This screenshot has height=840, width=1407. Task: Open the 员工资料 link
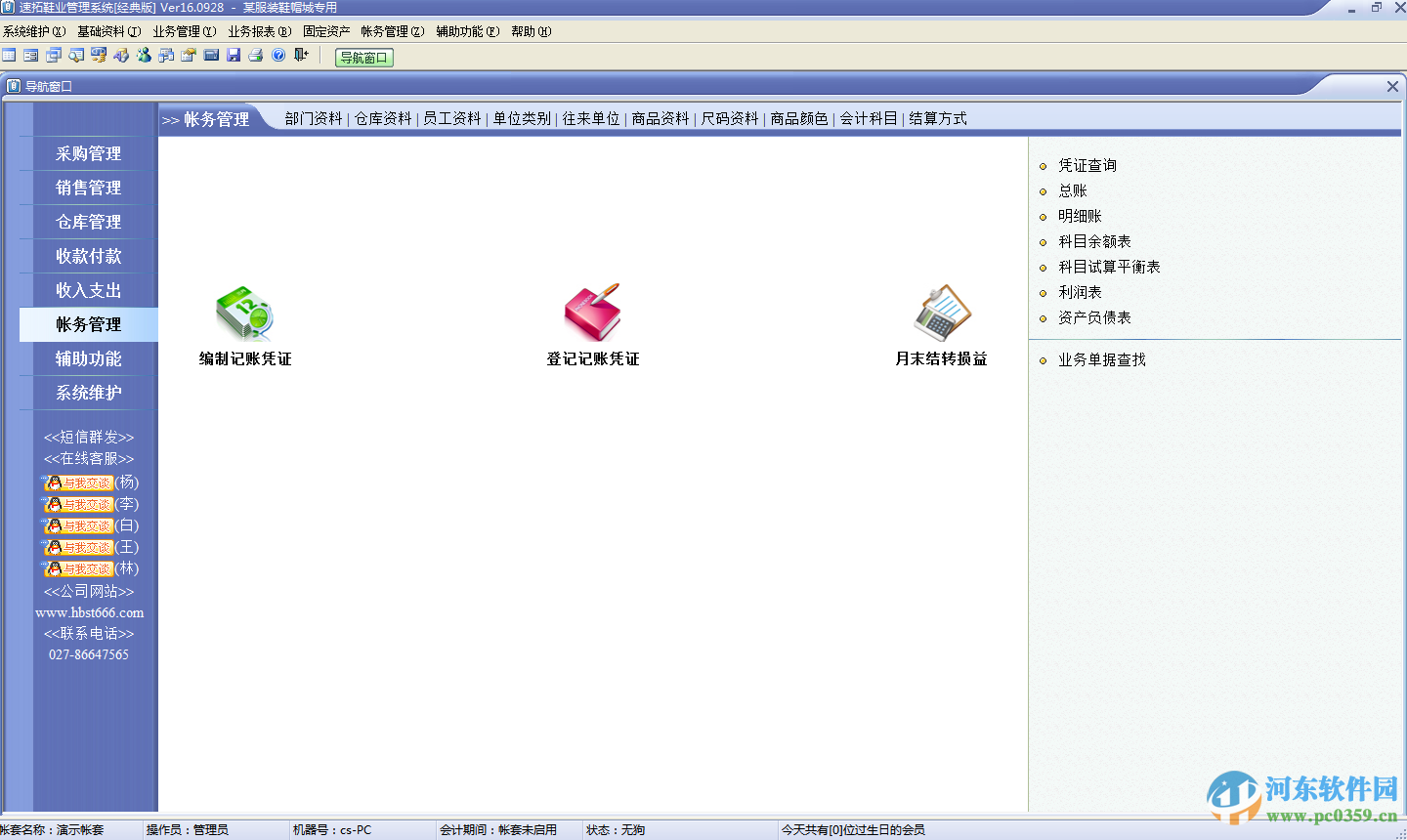coord(452,118)
